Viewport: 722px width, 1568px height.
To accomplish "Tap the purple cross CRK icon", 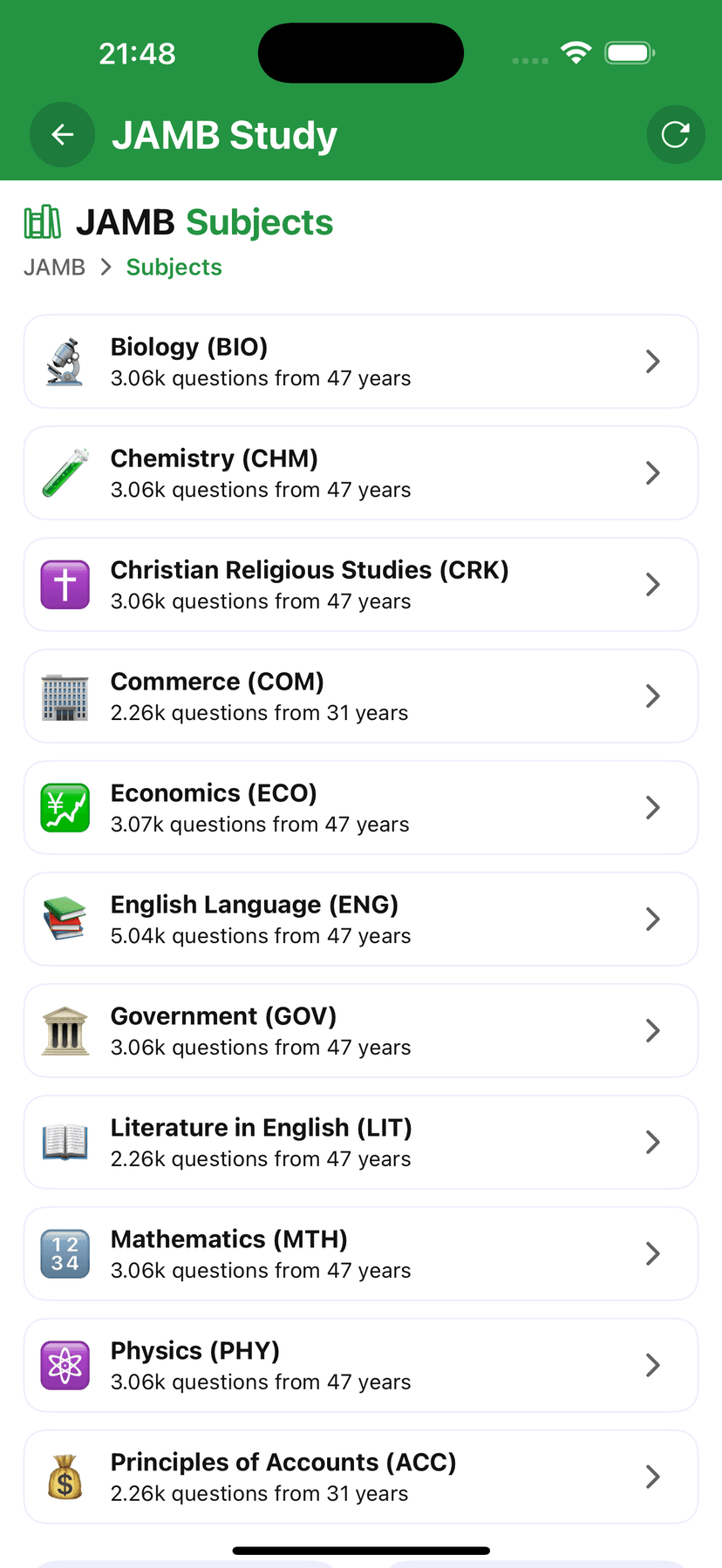I will 65,585.
